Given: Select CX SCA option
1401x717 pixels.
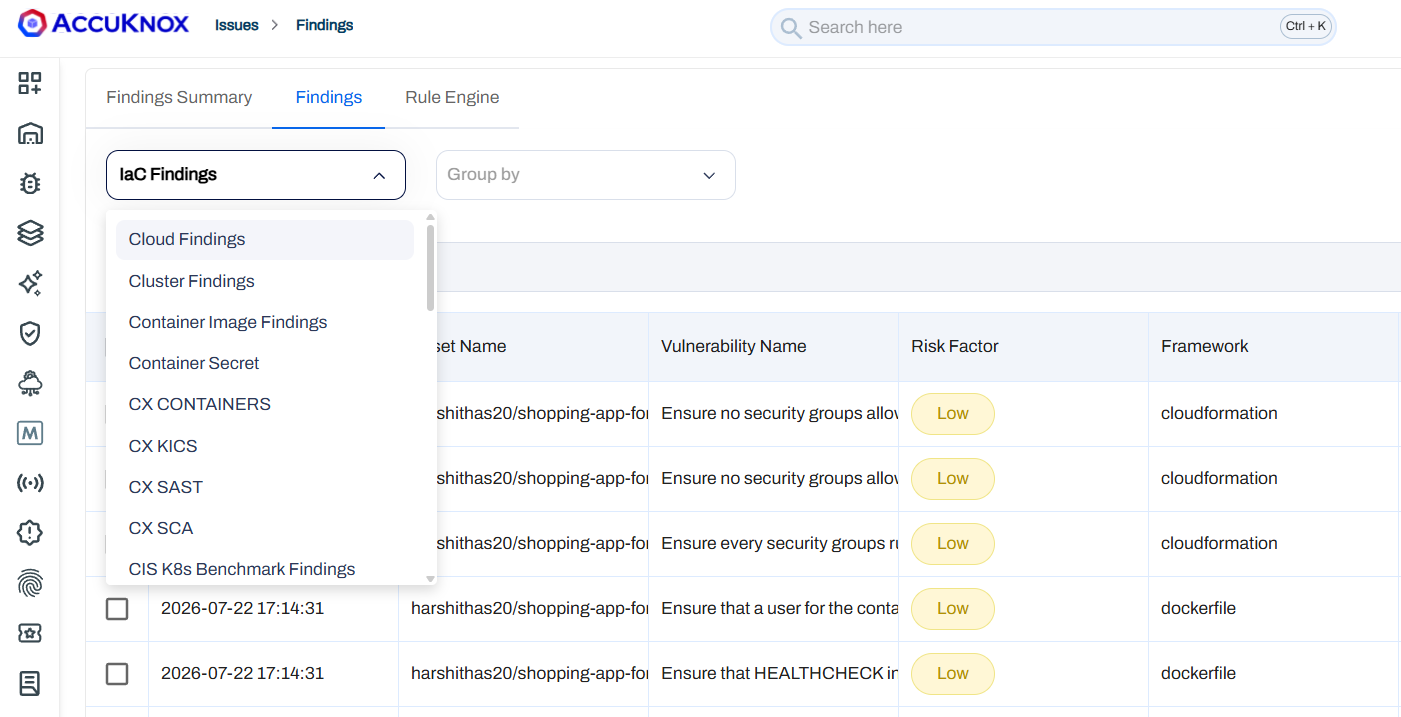Looking at the screenshot, I should click(x=265, y=528).
